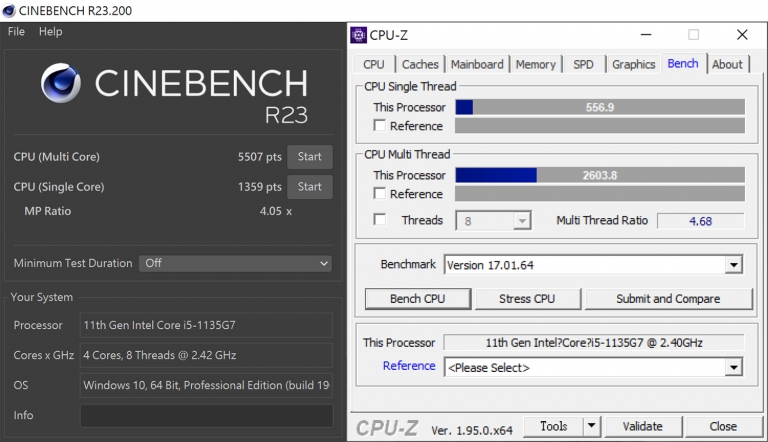Viewport: 768px width, 442px height.
Task: Click the Cinebench R23 sphere logo
Action: coord(61,83)
